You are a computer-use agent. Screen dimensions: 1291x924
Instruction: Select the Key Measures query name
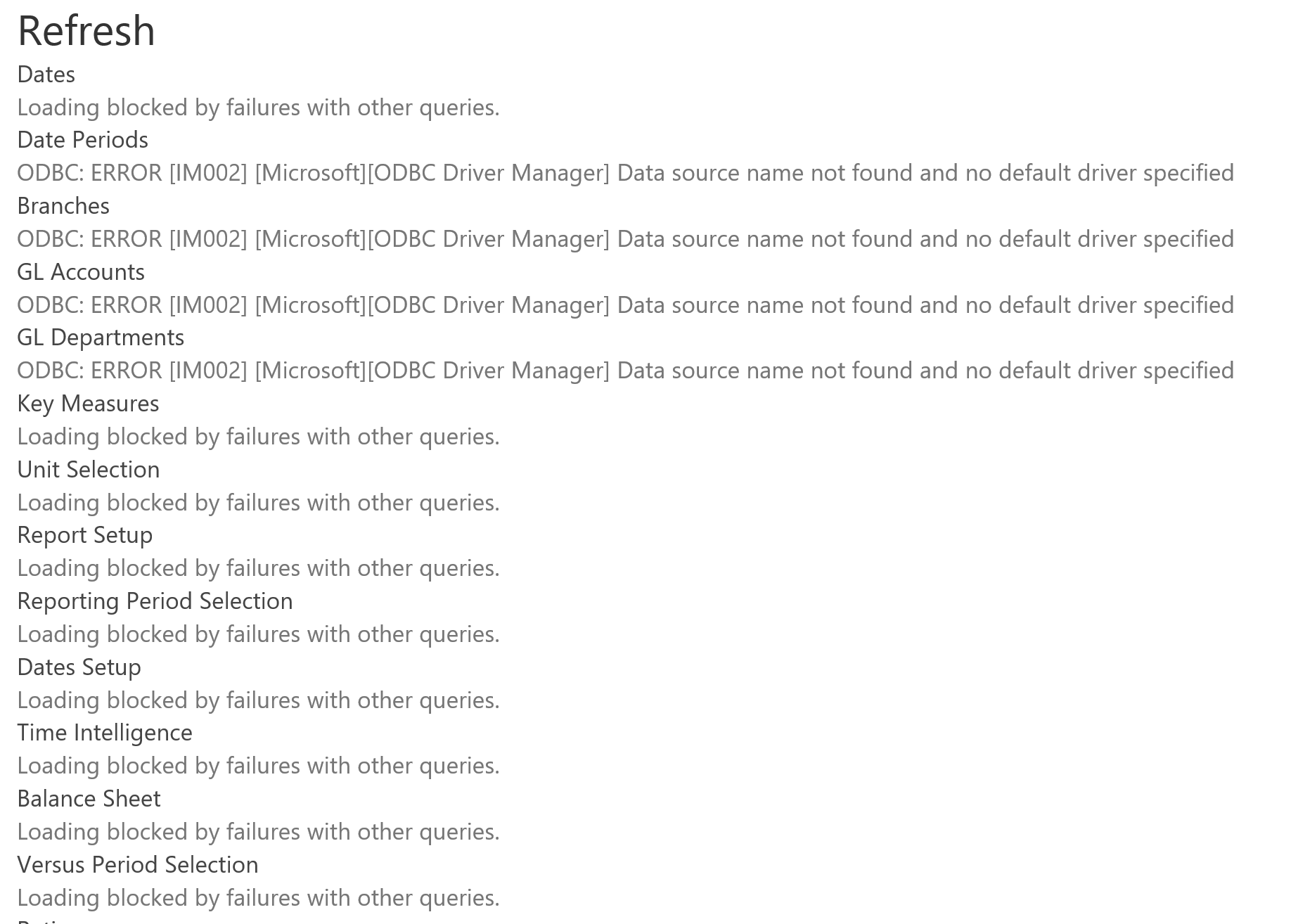click(x=88, y=404)
